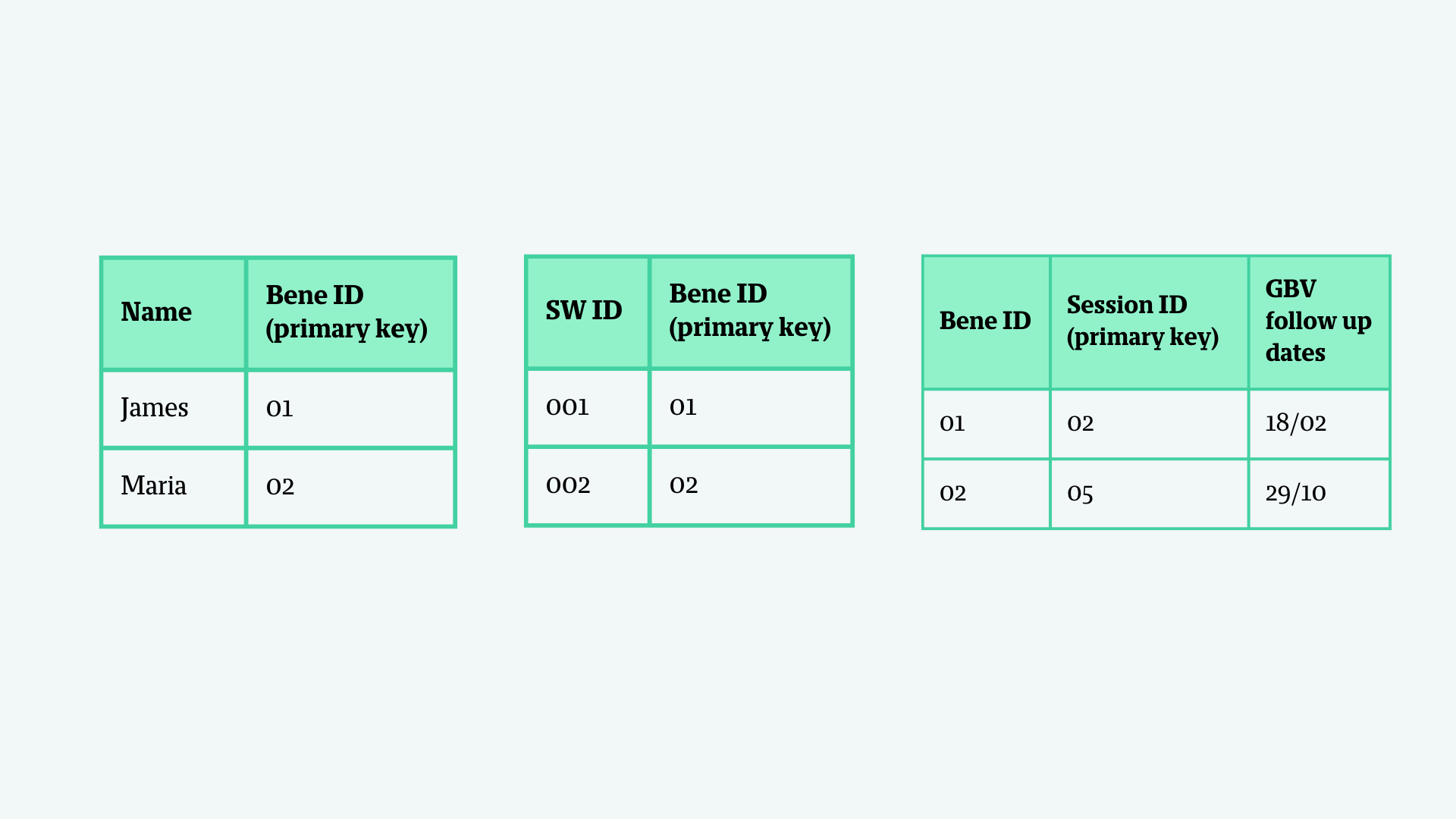Select SW ID 002 cell
The height and width of the screenshot is (819, 1456).
click(588, 486)
